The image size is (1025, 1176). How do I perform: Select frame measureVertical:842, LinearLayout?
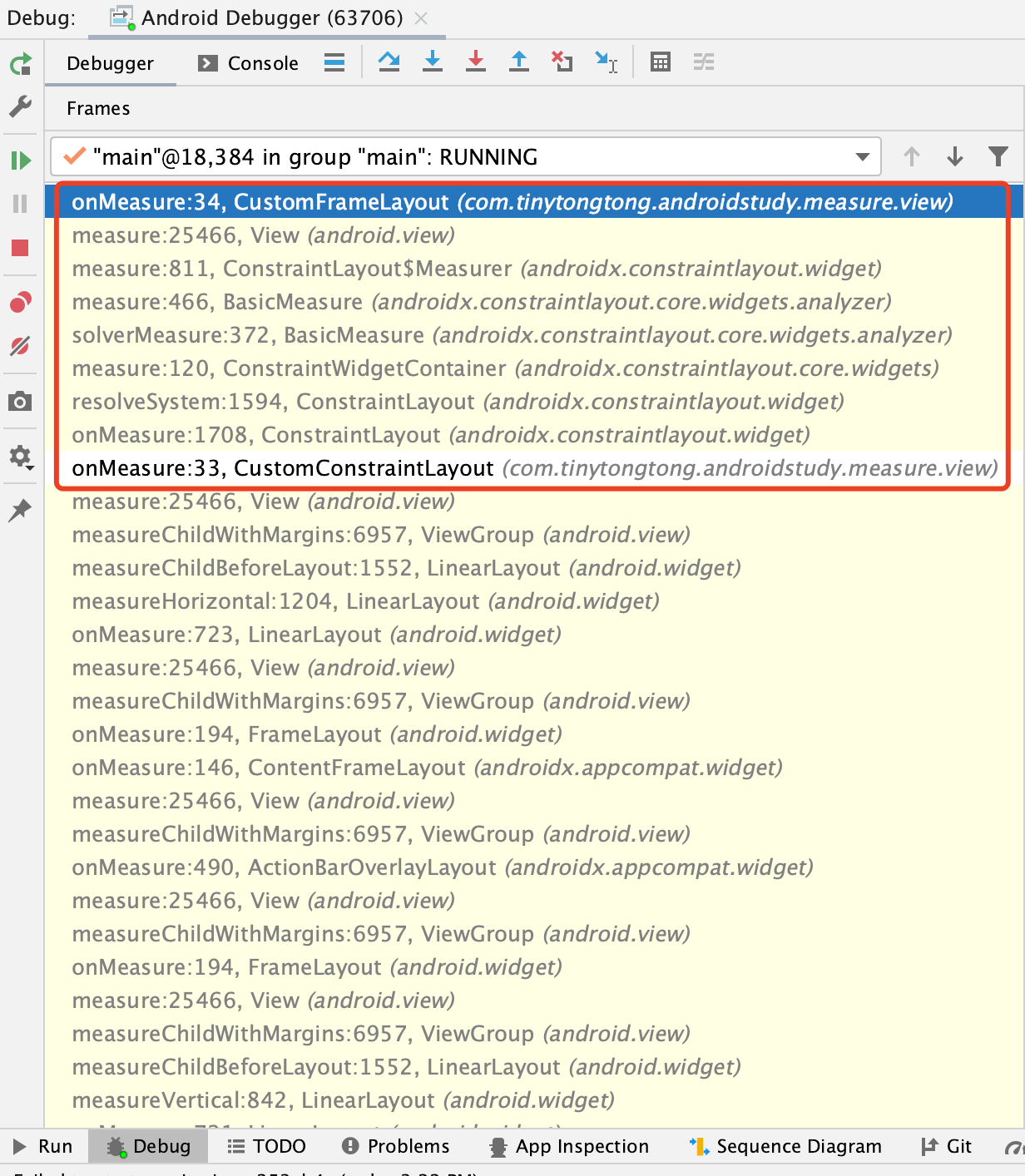click(532, 1100)
